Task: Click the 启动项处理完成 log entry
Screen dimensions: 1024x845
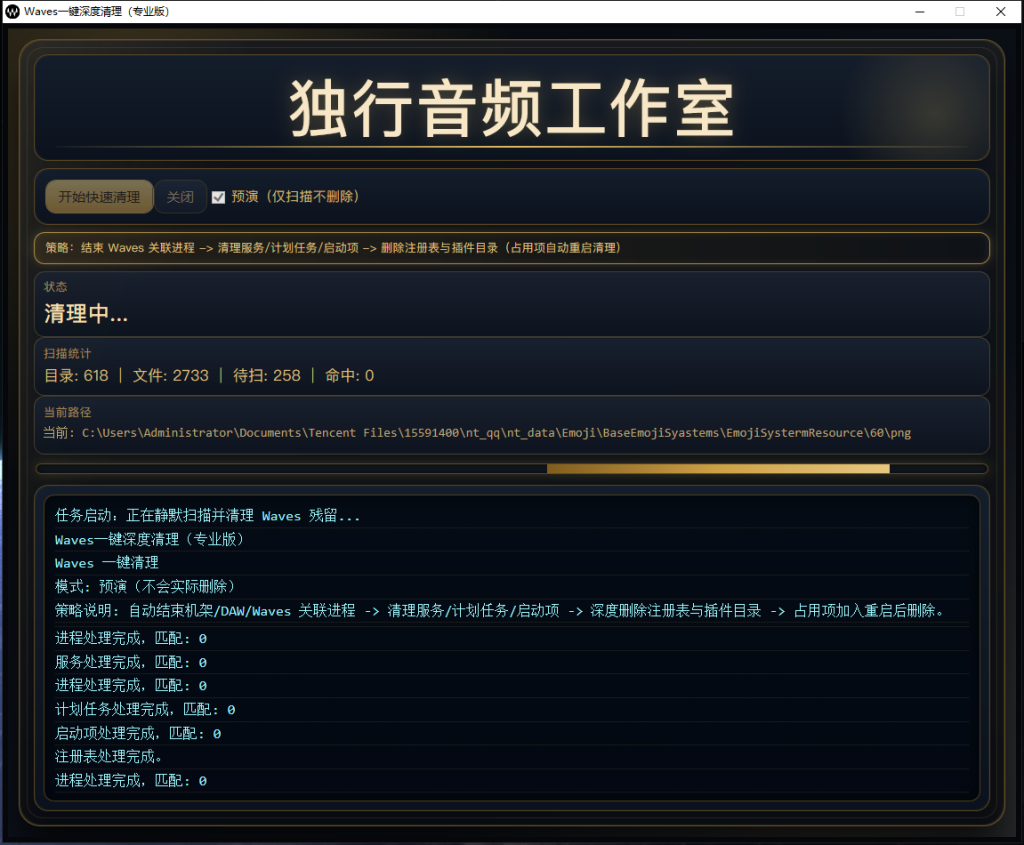Action: (135, 733)
